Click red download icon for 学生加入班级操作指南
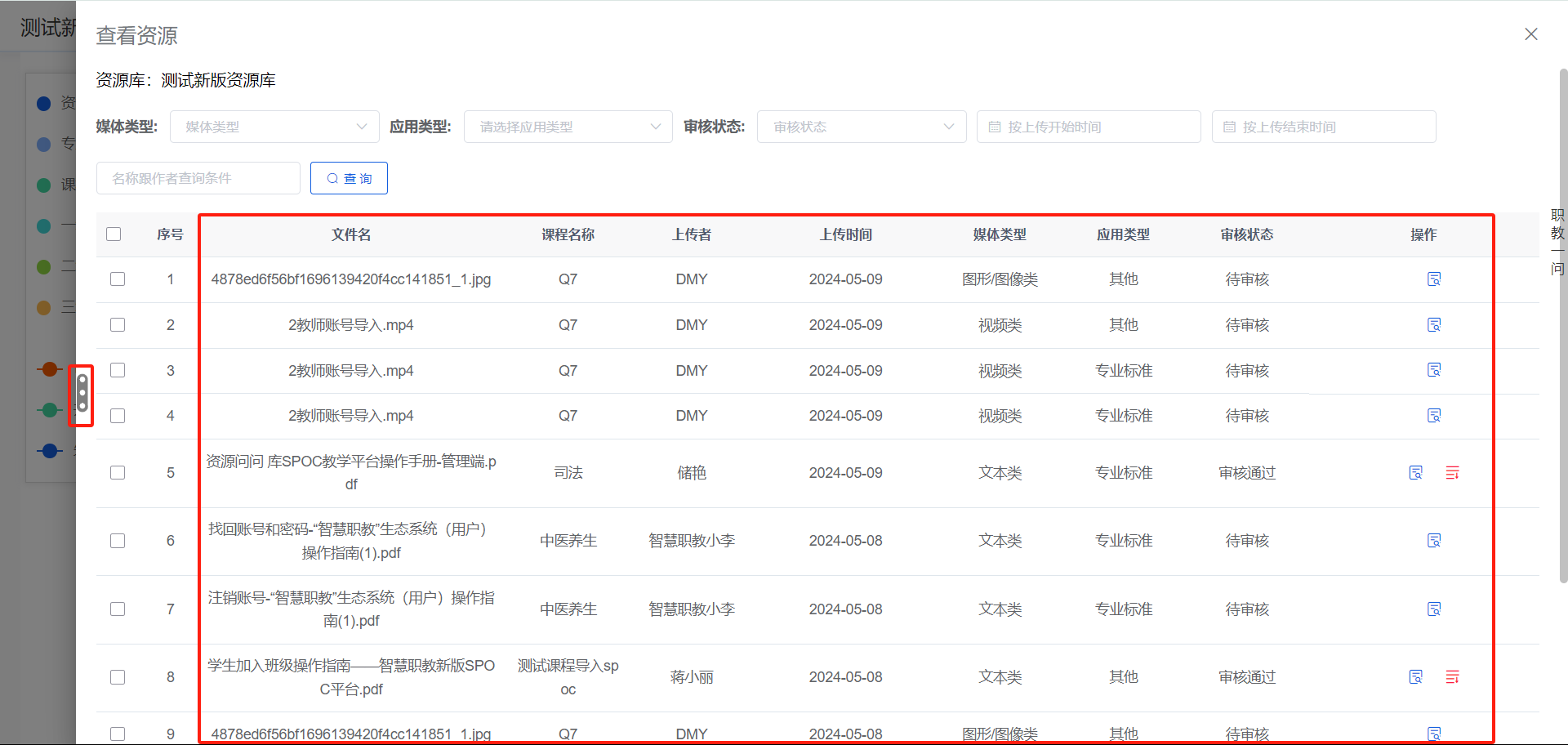Image resolution: width=1568 pixels, height=745 pixels. point(1452,676)
